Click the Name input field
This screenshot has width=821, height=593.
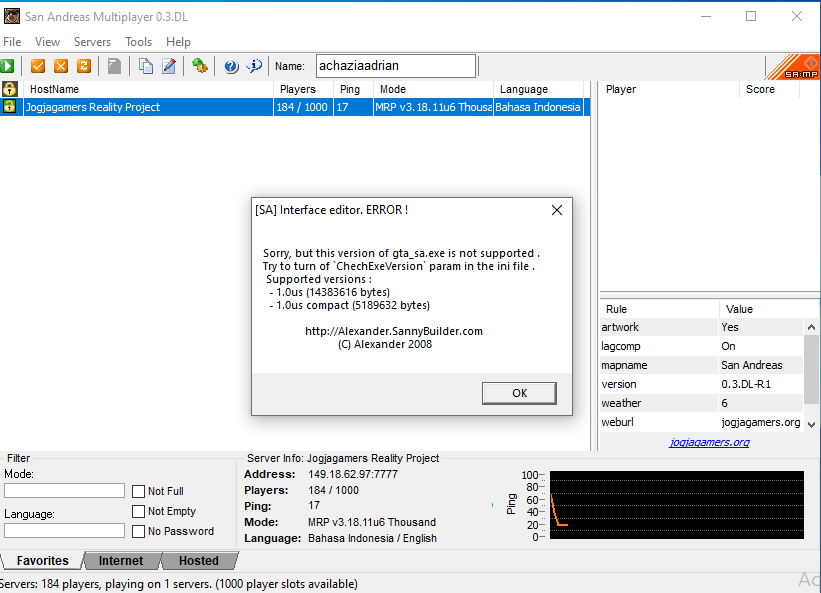point(396,66)
